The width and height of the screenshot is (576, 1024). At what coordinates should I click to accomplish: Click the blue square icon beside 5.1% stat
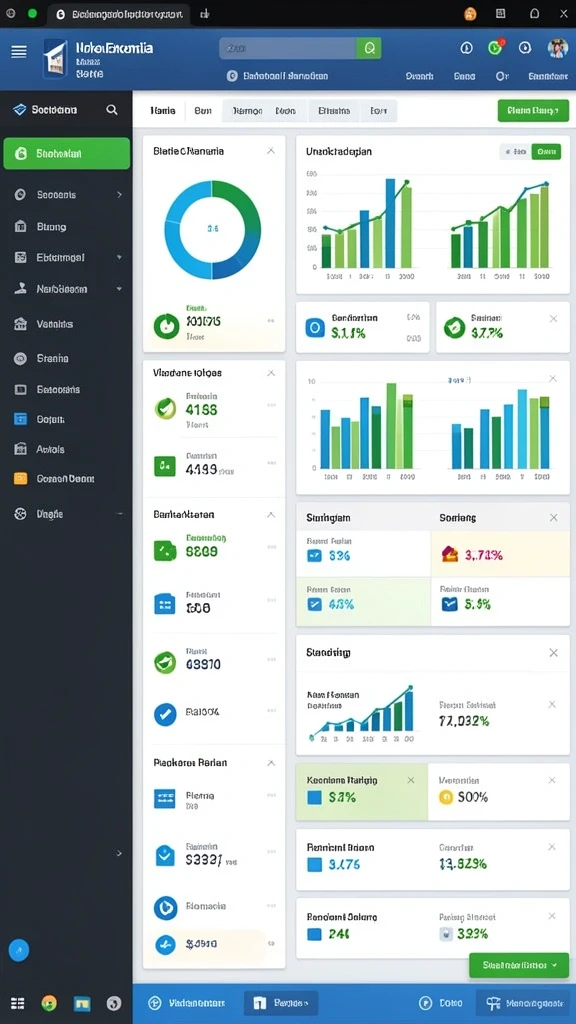click(x=315, y=327)
